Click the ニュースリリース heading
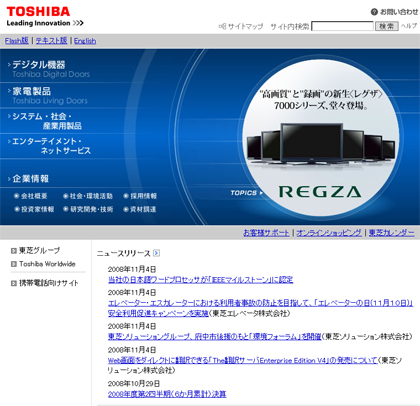Image resolution: width=420 pixels, height=406 pixels. (x=124, y=253)
